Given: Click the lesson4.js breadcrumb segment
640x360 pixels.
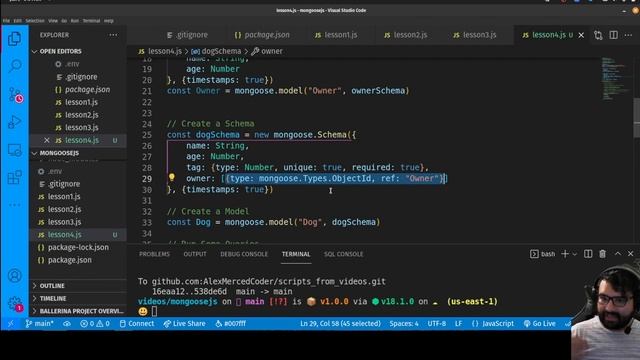Looking at the screenshot, I should [x=160, y=51].
